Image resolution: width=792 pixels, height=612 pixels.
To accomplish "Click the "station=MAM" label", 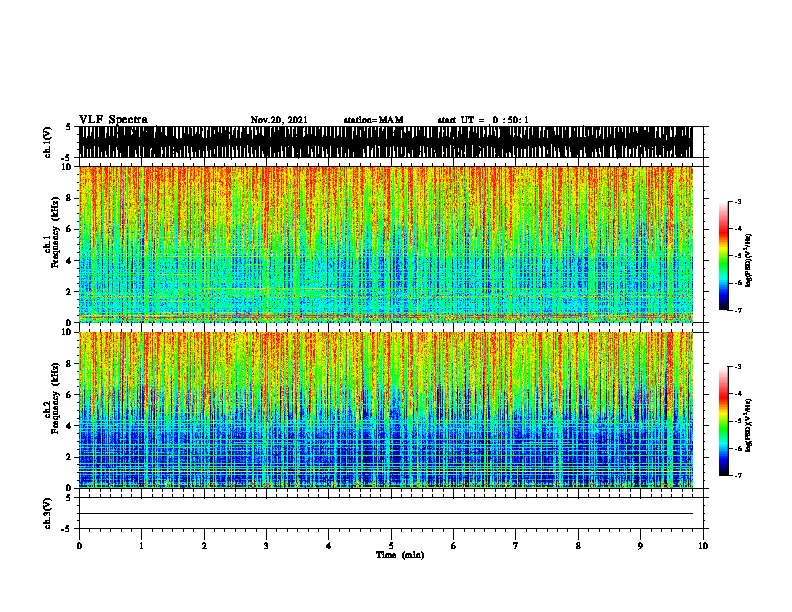I will coord(373,120).
